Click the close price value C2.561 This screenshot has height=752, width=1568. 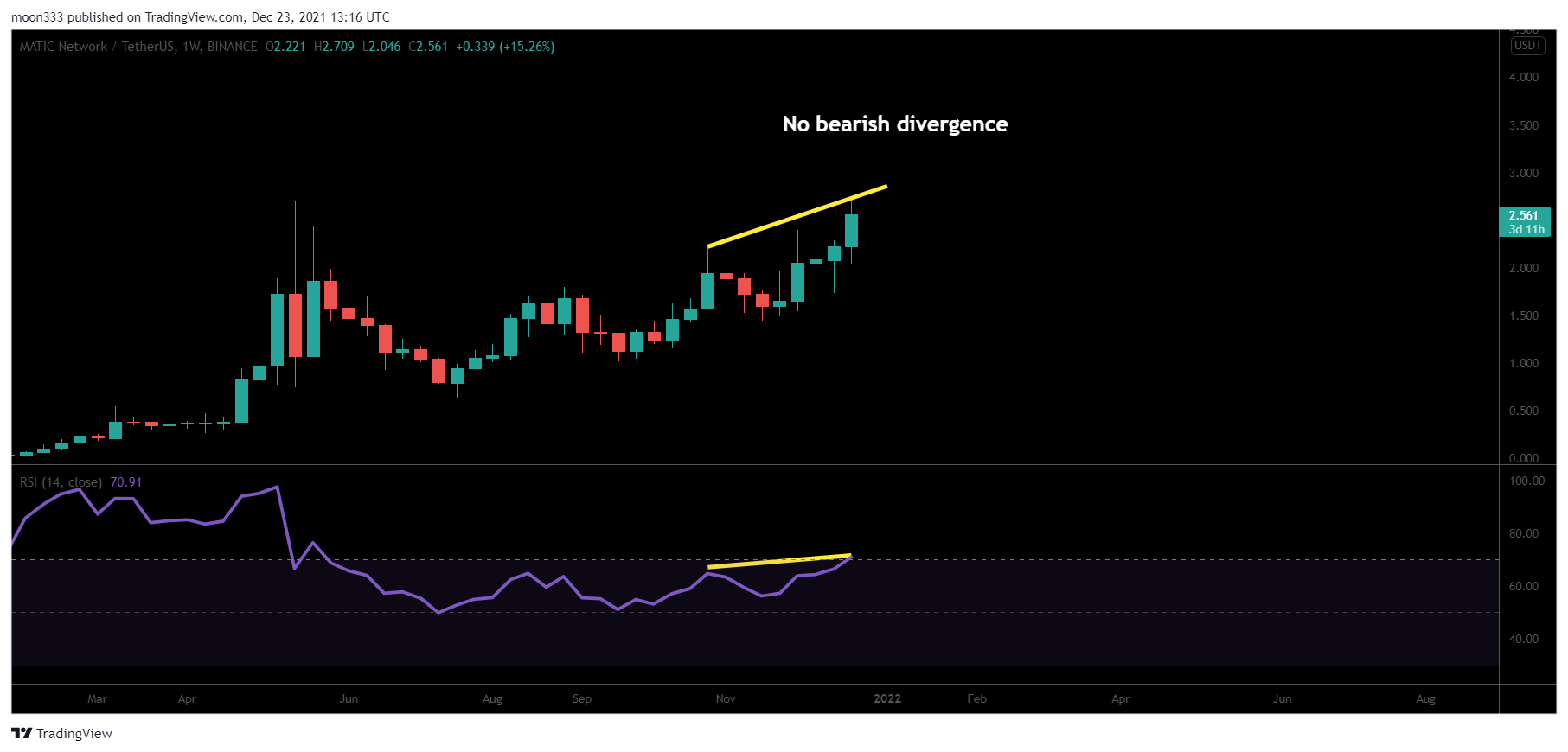click(428, 47)
